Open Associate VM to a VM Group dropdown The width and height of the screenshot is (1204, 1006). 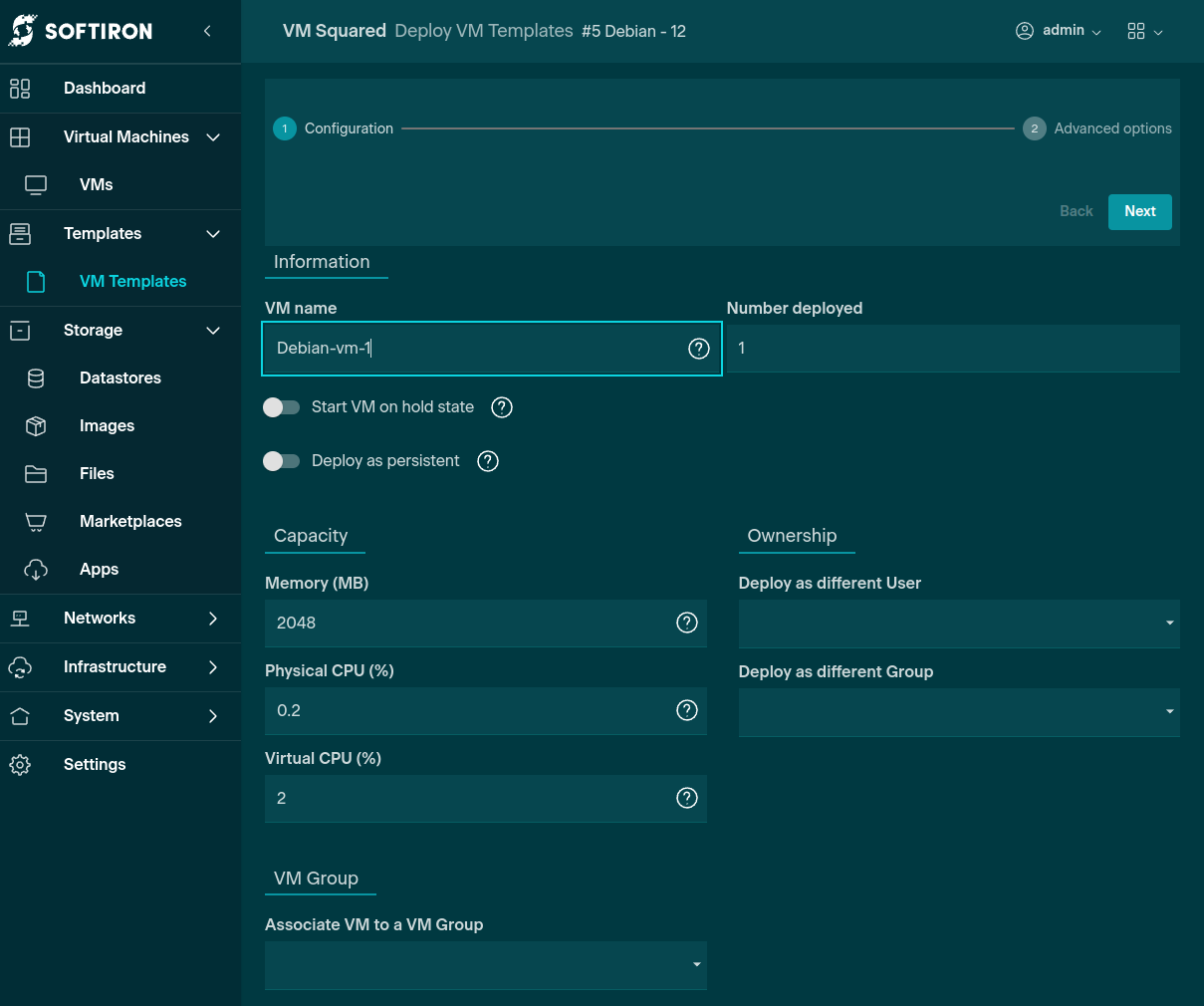click(x=485, y=965)
